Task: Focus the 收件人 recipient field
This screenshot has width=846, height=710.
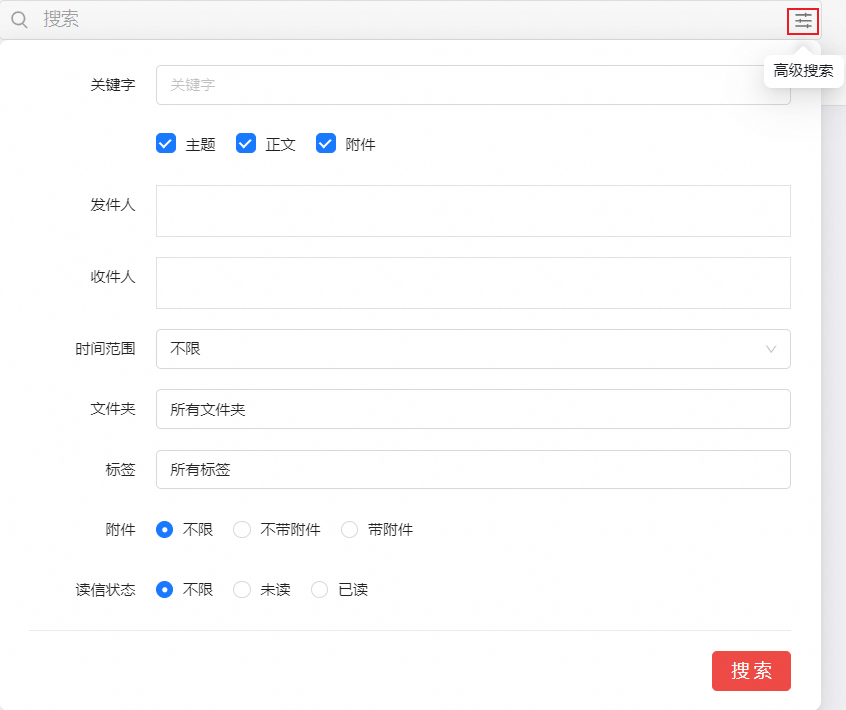Action: pyautogui.click(x=472, y=283)
